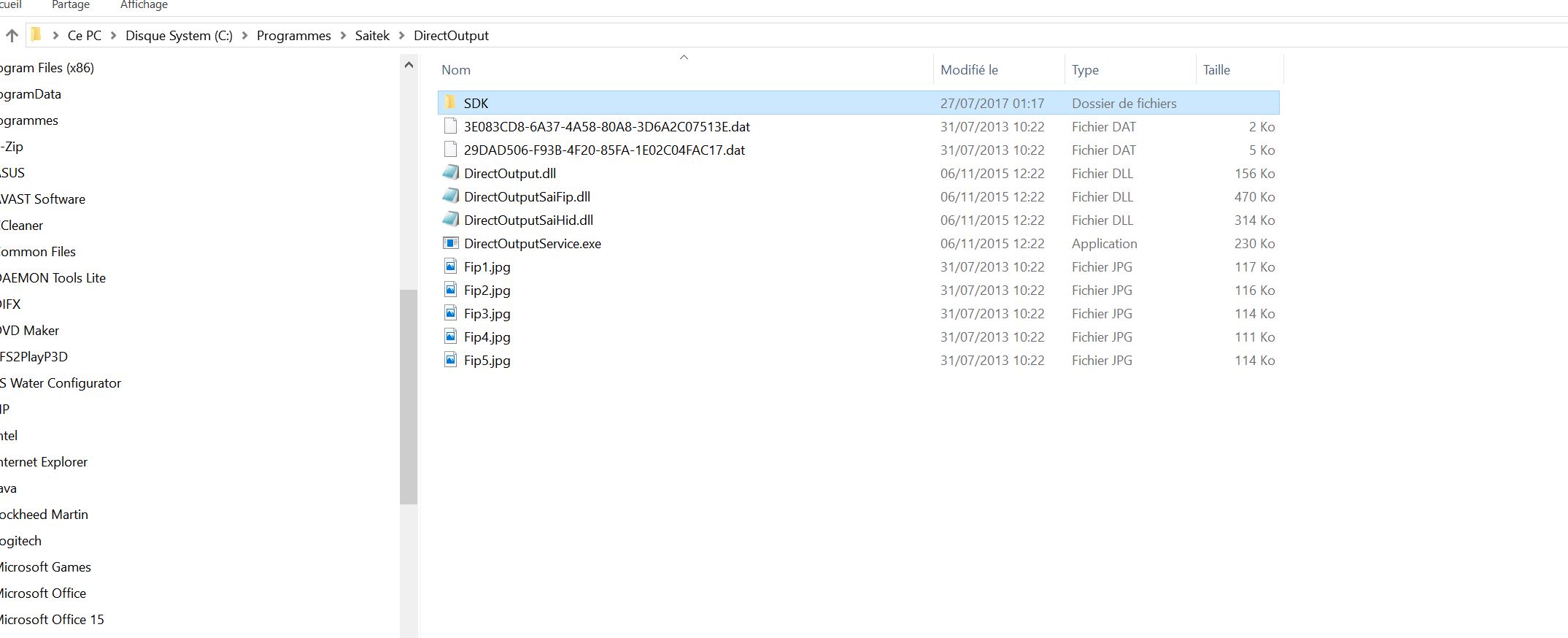Click the Up arrow navigation button

[x=12, y=35]
